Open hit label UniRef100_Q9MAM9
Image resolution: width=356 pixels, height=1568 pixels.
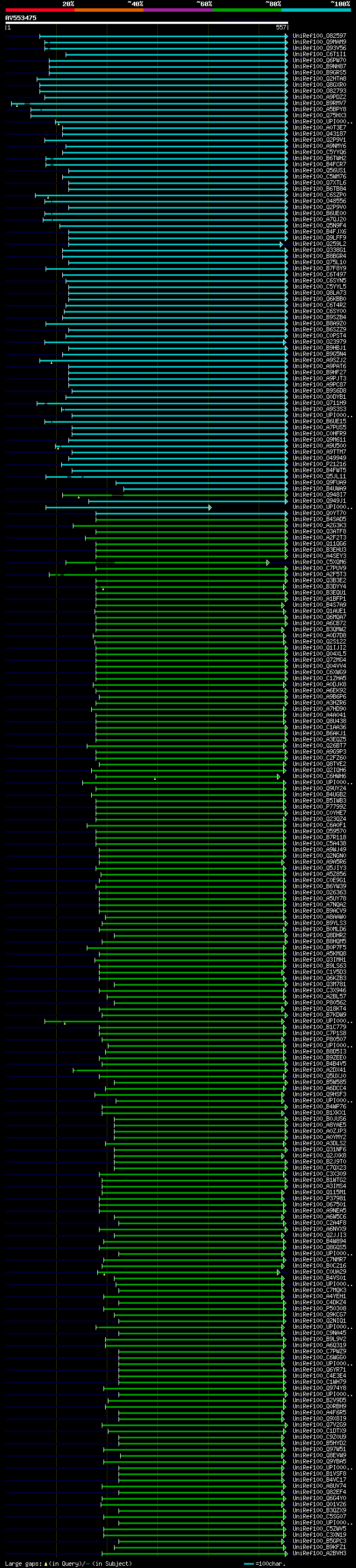(319, 42)
